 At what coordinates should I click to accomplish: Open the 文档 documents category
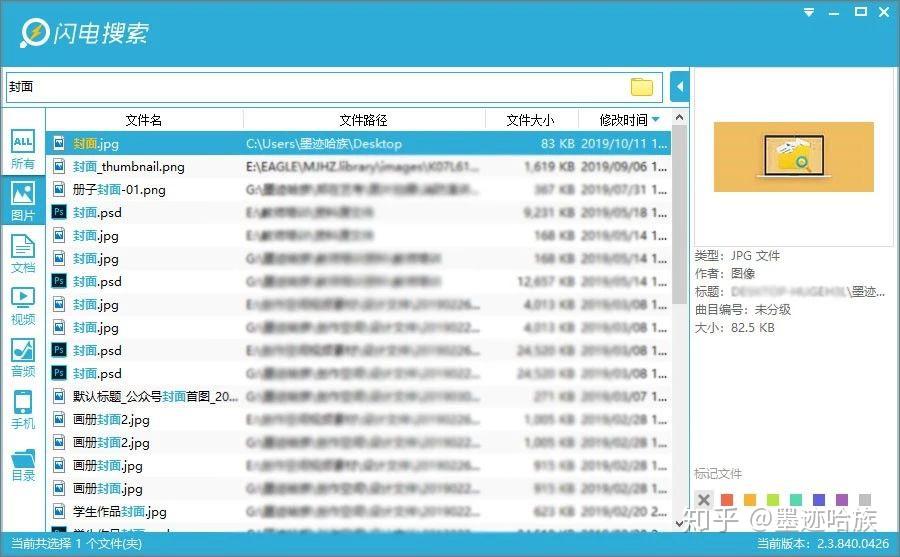pyautogui.click(x=23, y=253)
